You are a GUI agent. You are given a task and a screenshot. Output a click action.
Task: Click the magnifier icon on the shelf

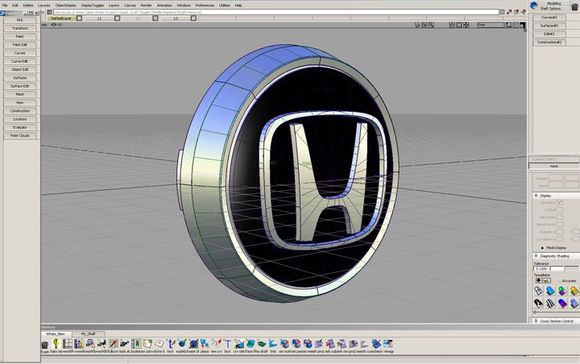coord(90,344)
